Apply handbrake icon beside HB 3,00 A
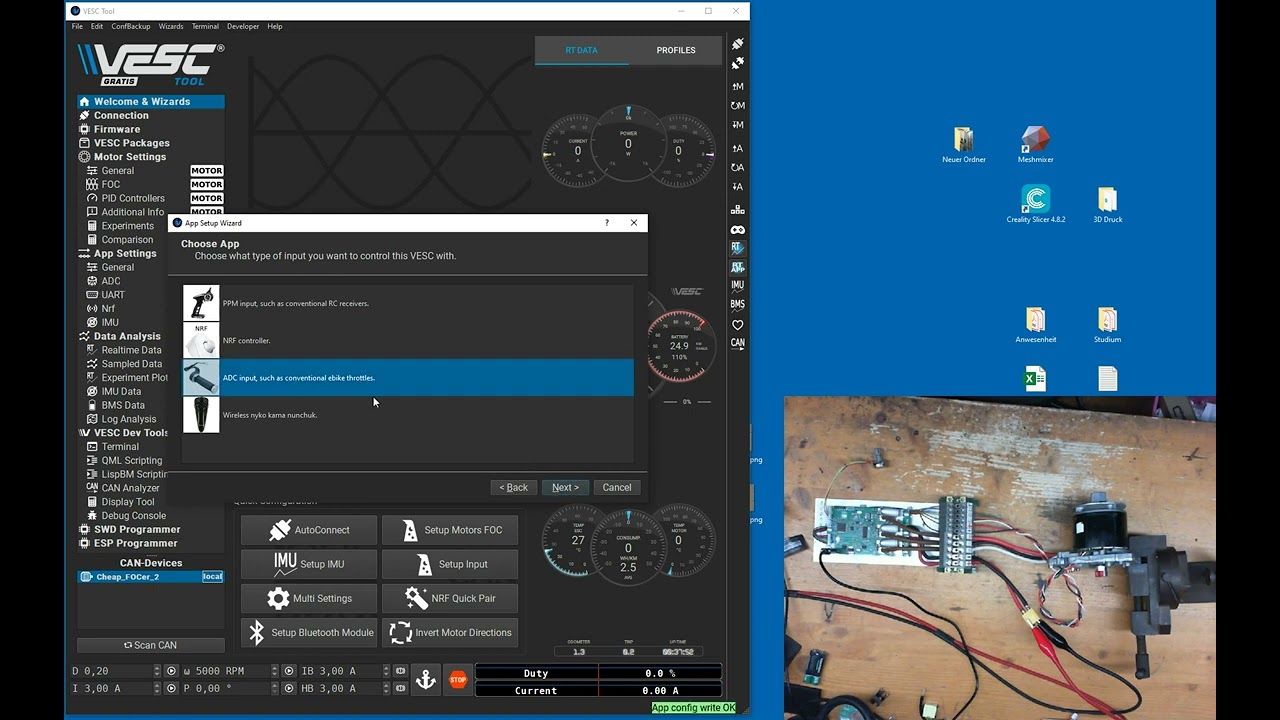1280x720 pixels. tap(401, 689)
